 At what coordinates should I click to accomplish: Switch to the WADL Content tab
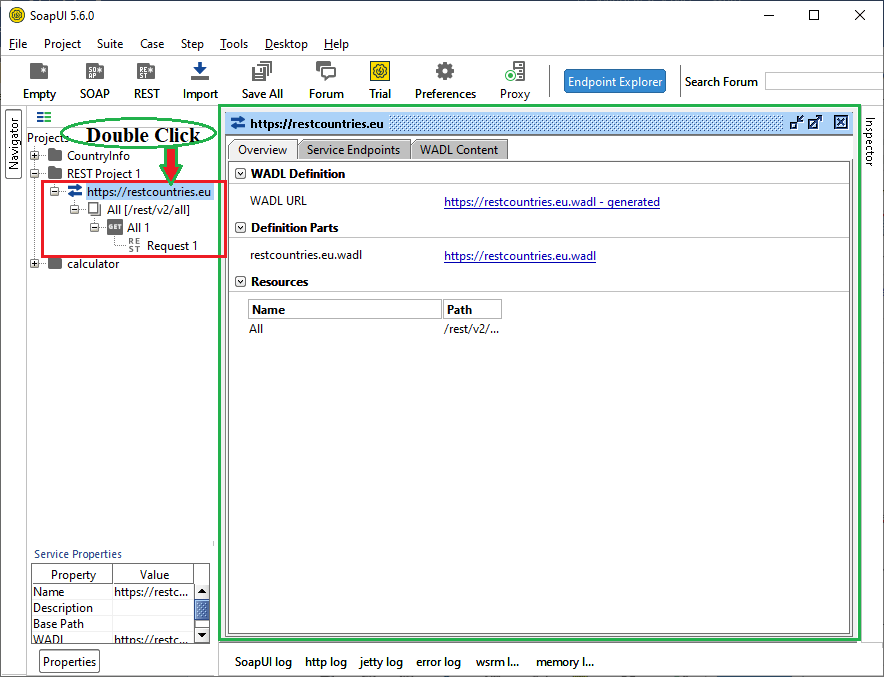click(x=459, y=150)
